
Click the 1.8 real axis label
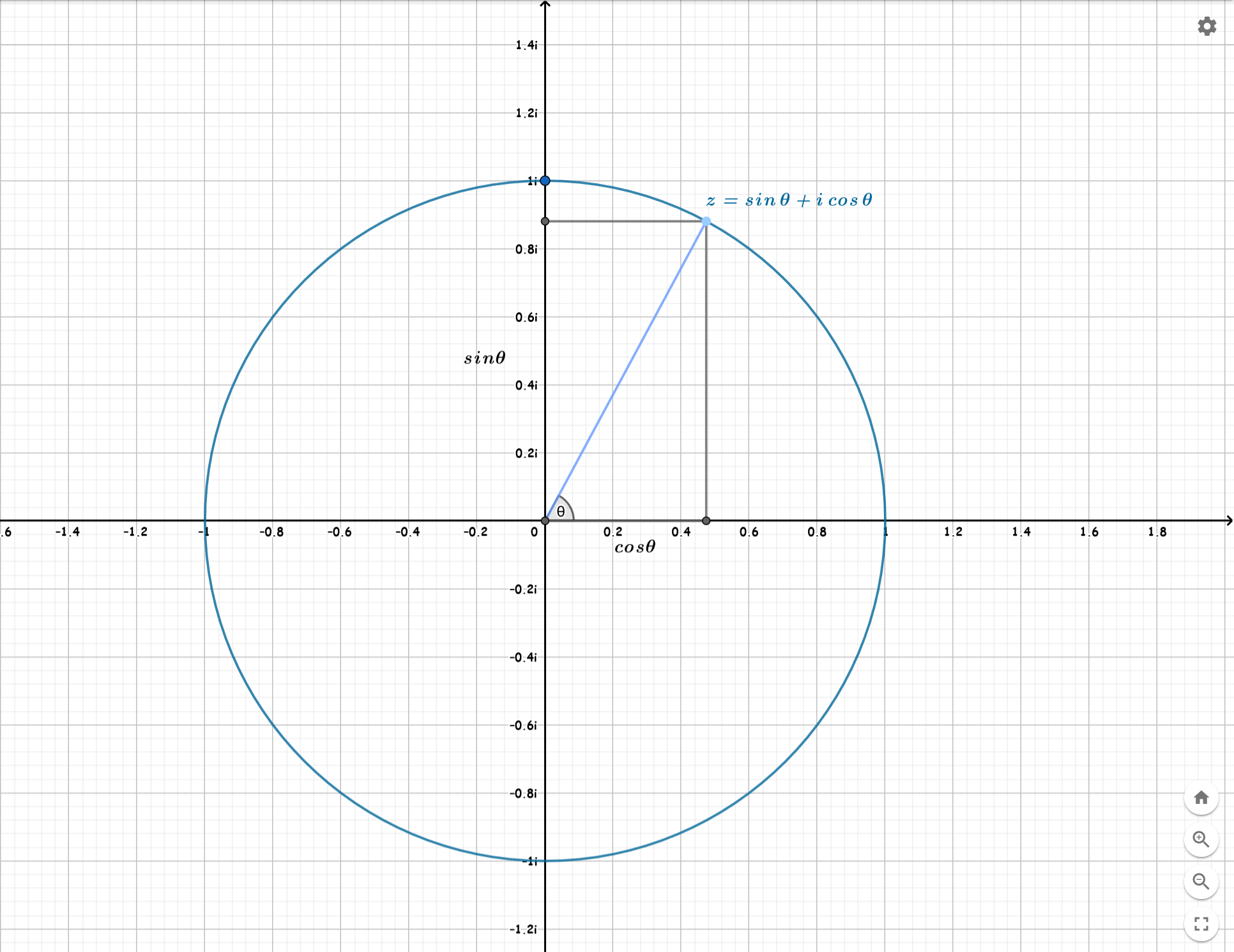pyautogui.click(x=1157, y=532)
